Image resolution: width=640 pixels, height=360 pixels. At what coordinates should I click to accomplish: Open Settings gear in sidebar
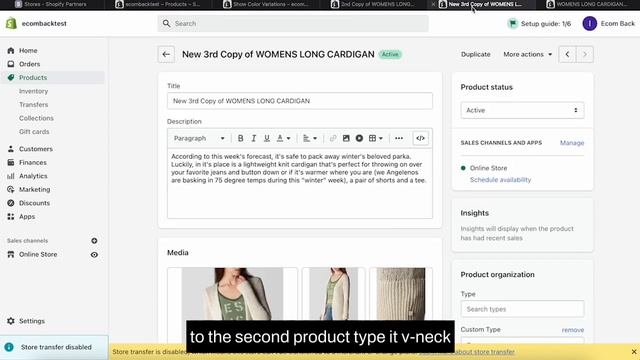click(x=11, y=321)
